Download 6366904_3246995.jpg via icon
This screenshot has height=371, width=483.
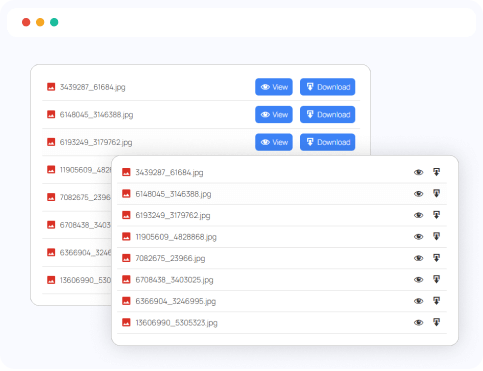point(436,301)
